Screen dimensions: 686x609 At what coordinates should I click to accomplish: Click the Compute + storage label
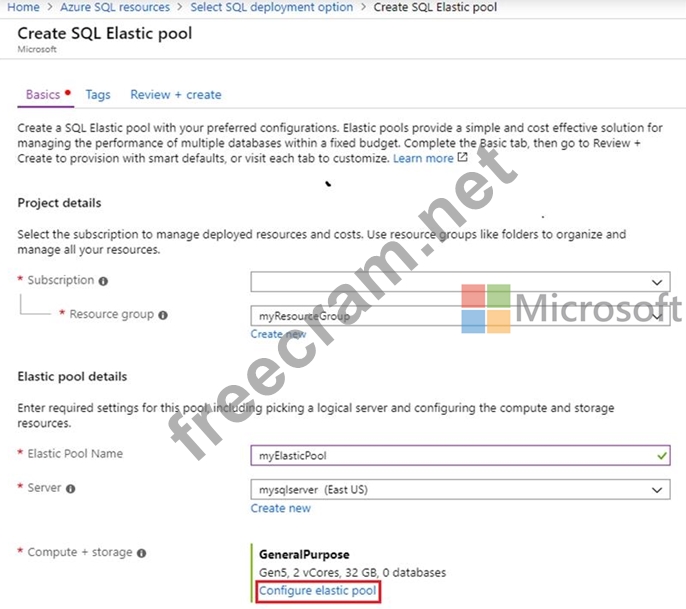(x=80, y=552)
